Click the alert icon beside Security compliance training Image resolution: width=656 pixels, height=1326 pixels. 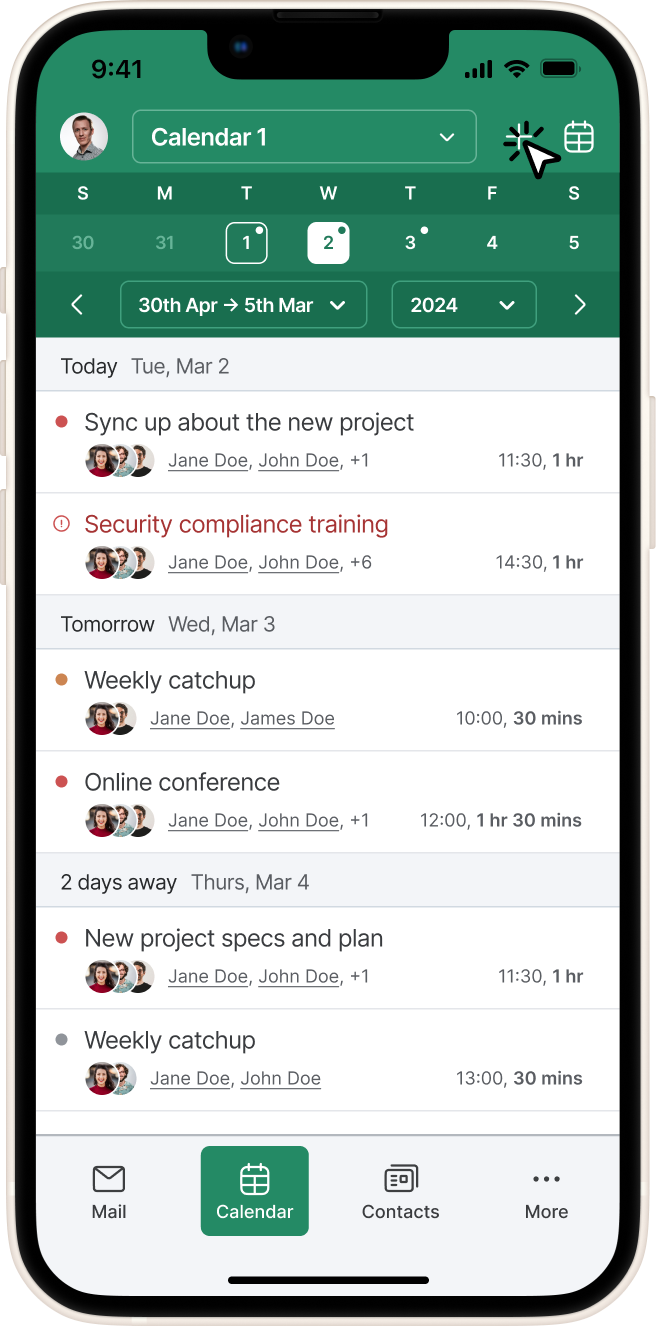[62, 523]
